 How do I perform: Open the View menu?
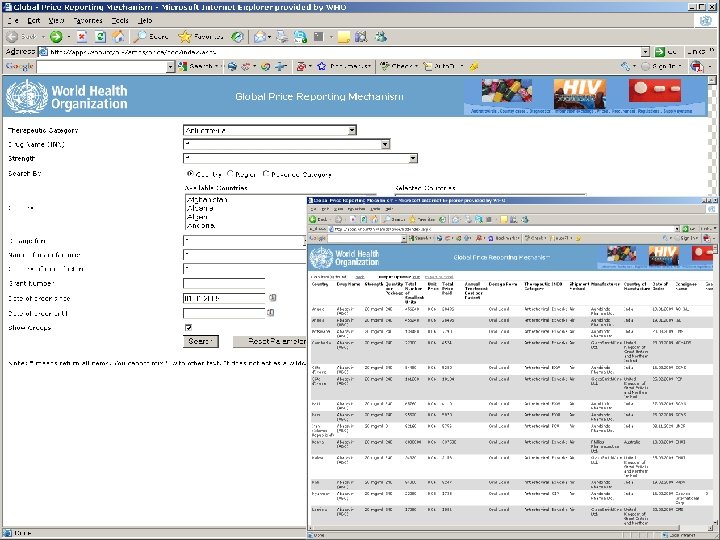click(56, 21)
